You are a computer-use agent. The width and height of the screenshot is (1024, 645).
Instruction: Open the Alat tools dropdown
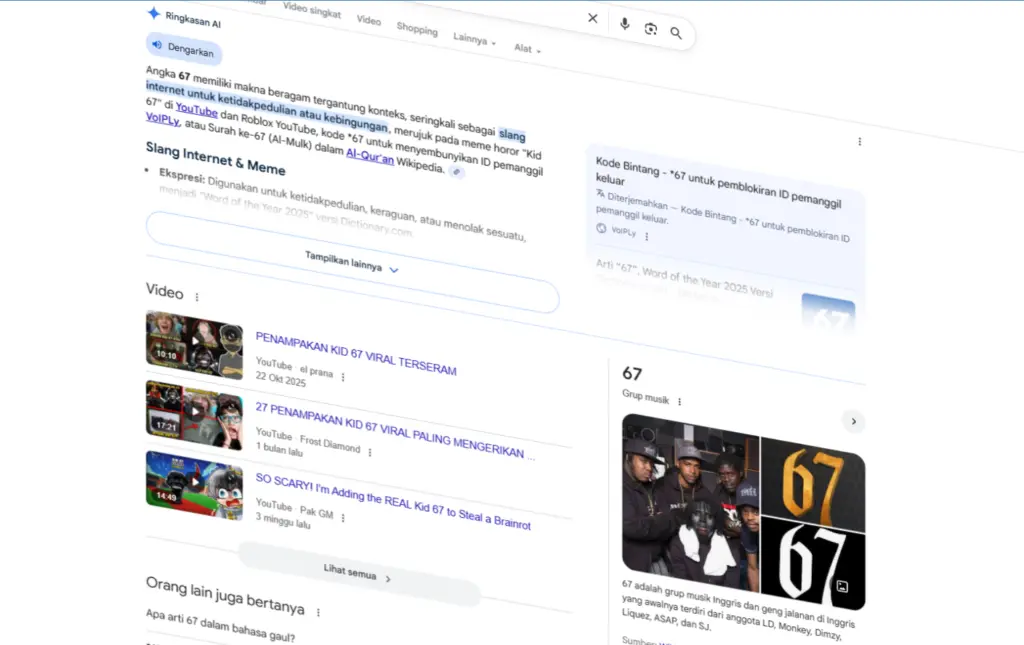coord(527,49)
